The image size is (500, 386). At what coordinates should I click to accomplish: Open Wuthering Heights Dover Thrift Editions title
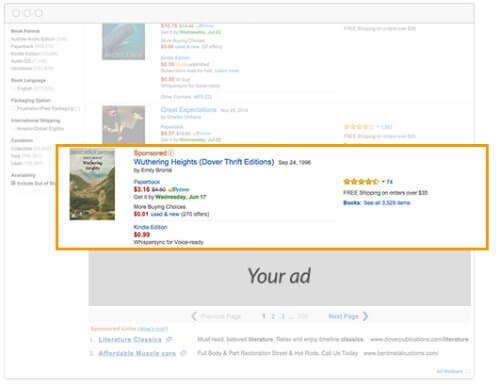(x=204, y=162)
